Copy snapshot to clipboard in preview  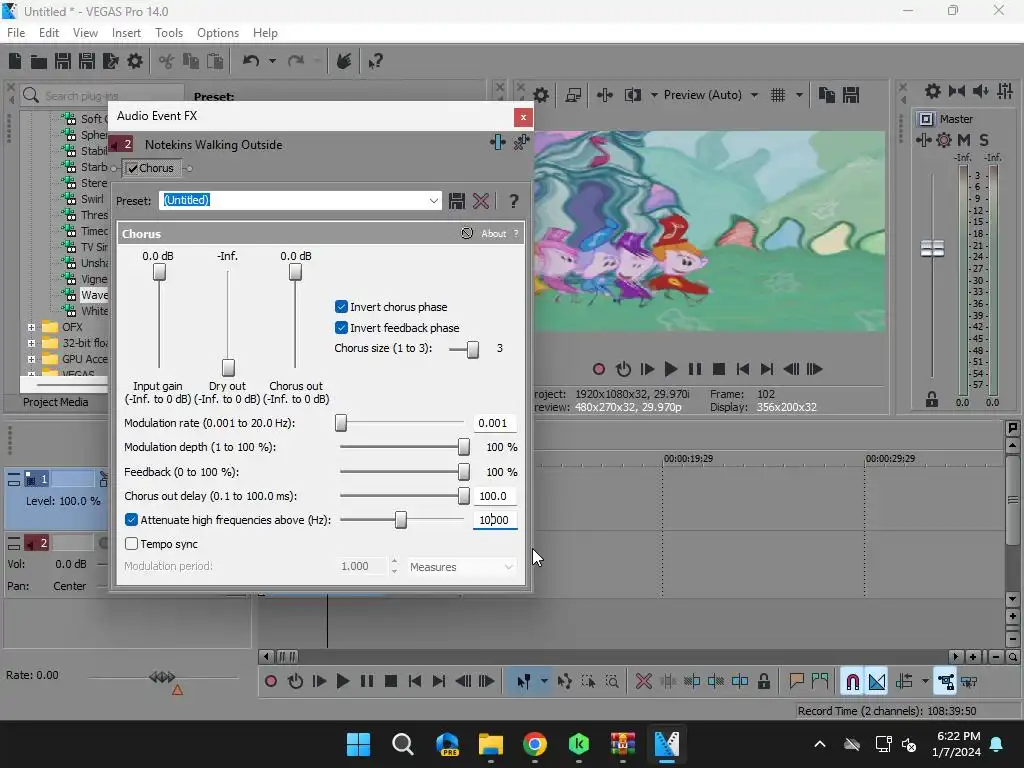coord(827,95)
